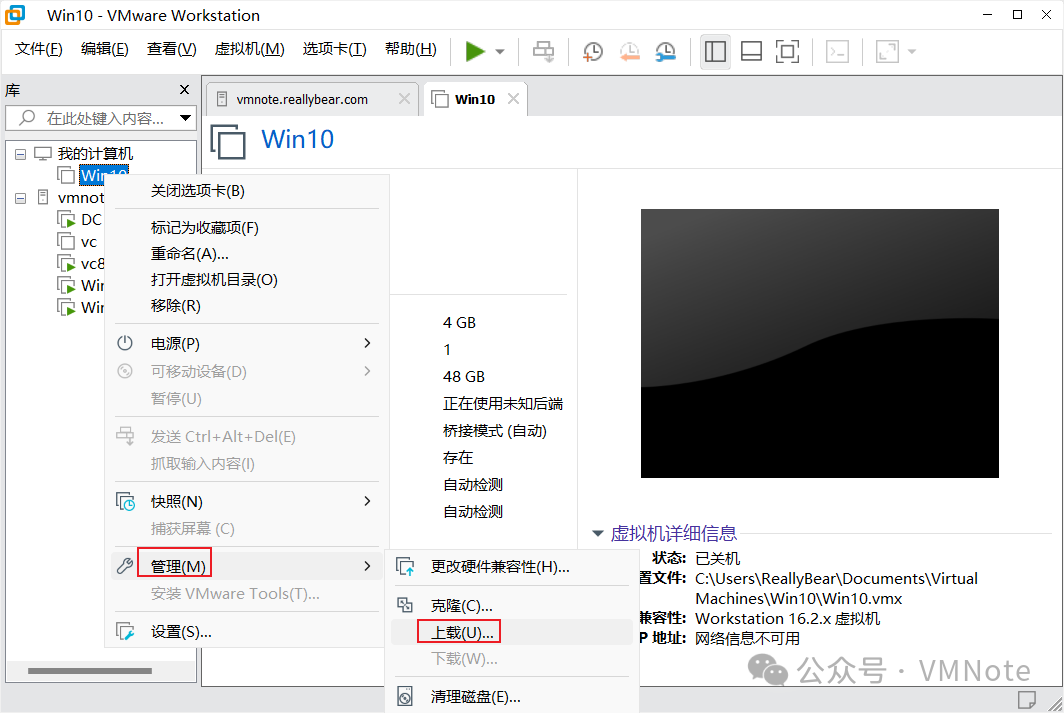
Task: Switch to vmnote.reallybear.com tab
Action: click(302, 100)
